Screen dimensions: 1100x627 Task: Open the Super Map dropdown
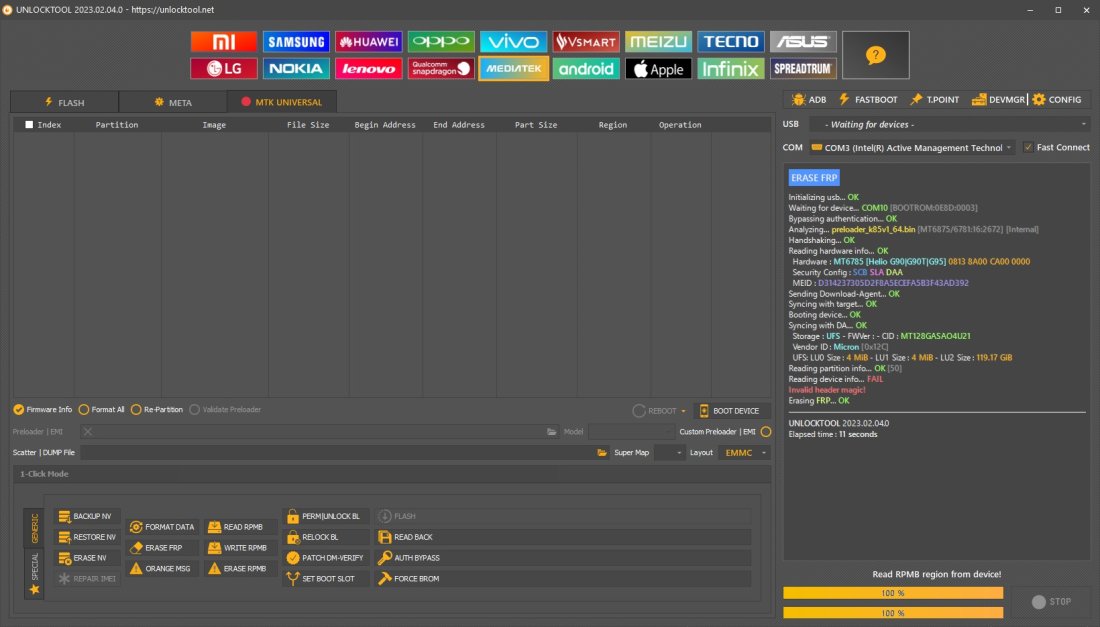669,453
